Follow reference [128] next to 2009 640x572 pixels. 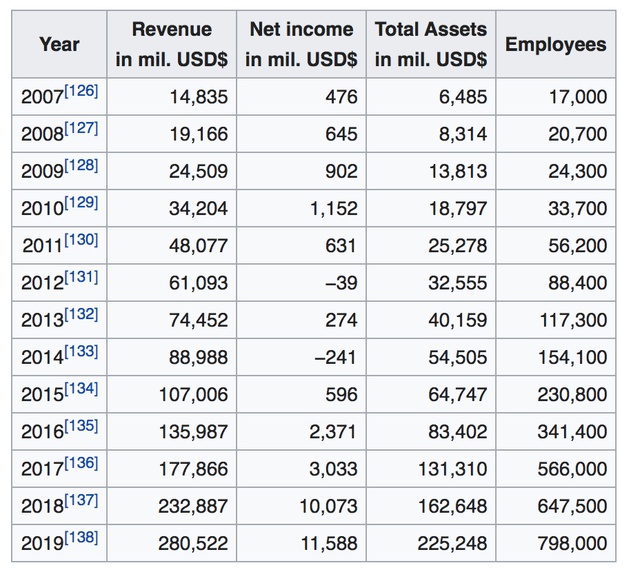pyautogui.click(x=81, y=166)
